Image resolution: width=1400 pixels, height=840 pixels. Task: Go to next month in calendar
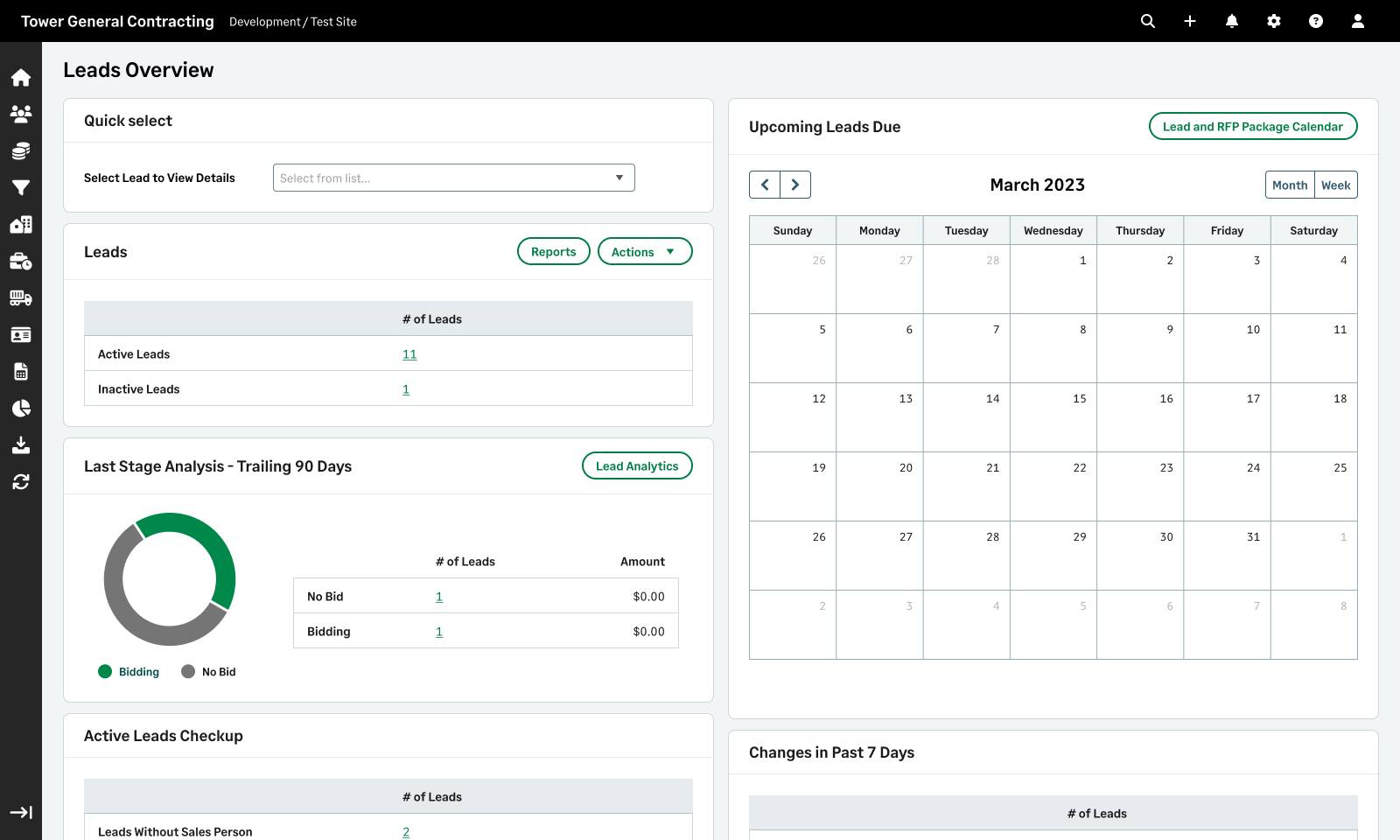click(795, 185)
